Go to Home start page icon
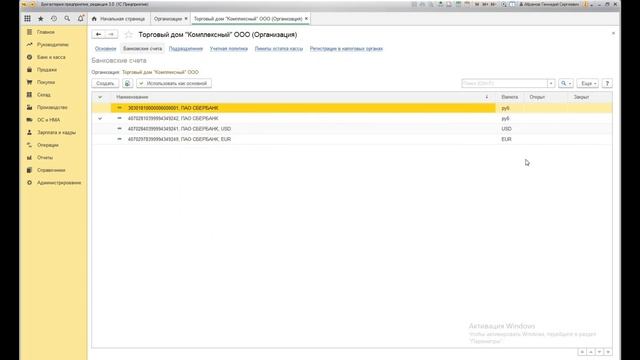The image size is (640, 360). pos(94,19)
